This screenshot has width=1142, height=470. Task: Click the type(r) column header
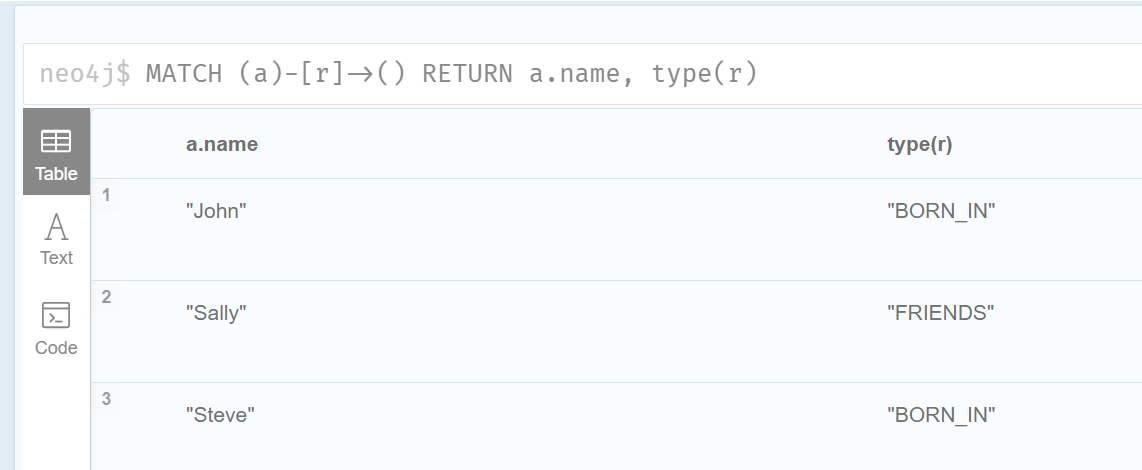920,145
